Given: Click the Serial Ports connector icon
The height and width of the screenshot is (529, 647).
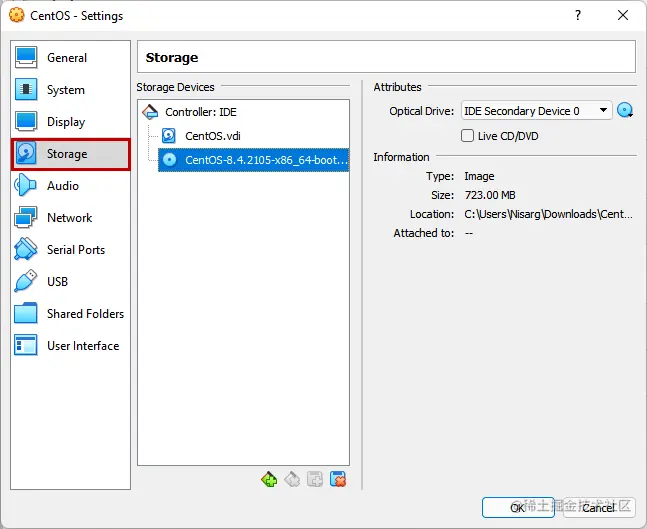Looking at the screenshot, I should pyautogui.click(x=26, y=249).
